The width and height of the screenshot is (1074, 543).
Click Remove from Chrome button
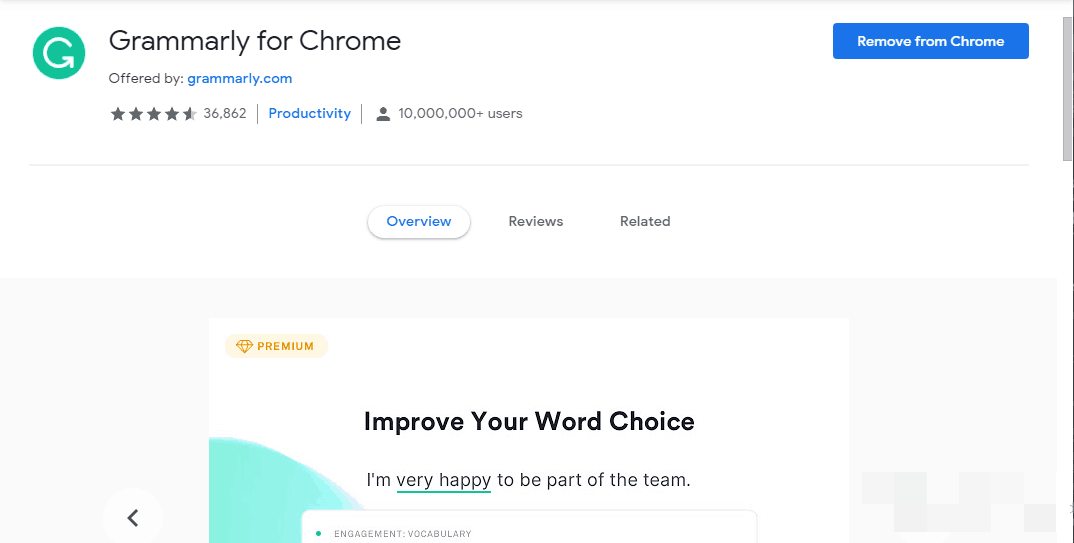point(930,41)
